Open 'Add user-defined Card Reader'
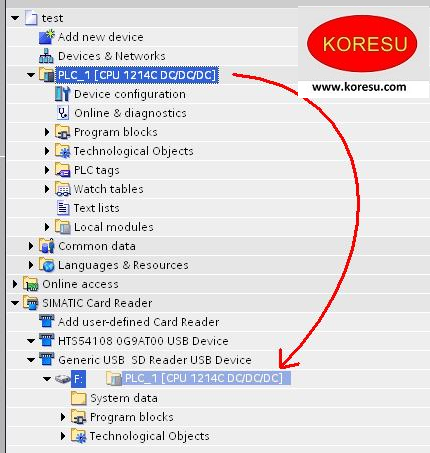Screen dimensions: 430x453 (x=138, y=322)
